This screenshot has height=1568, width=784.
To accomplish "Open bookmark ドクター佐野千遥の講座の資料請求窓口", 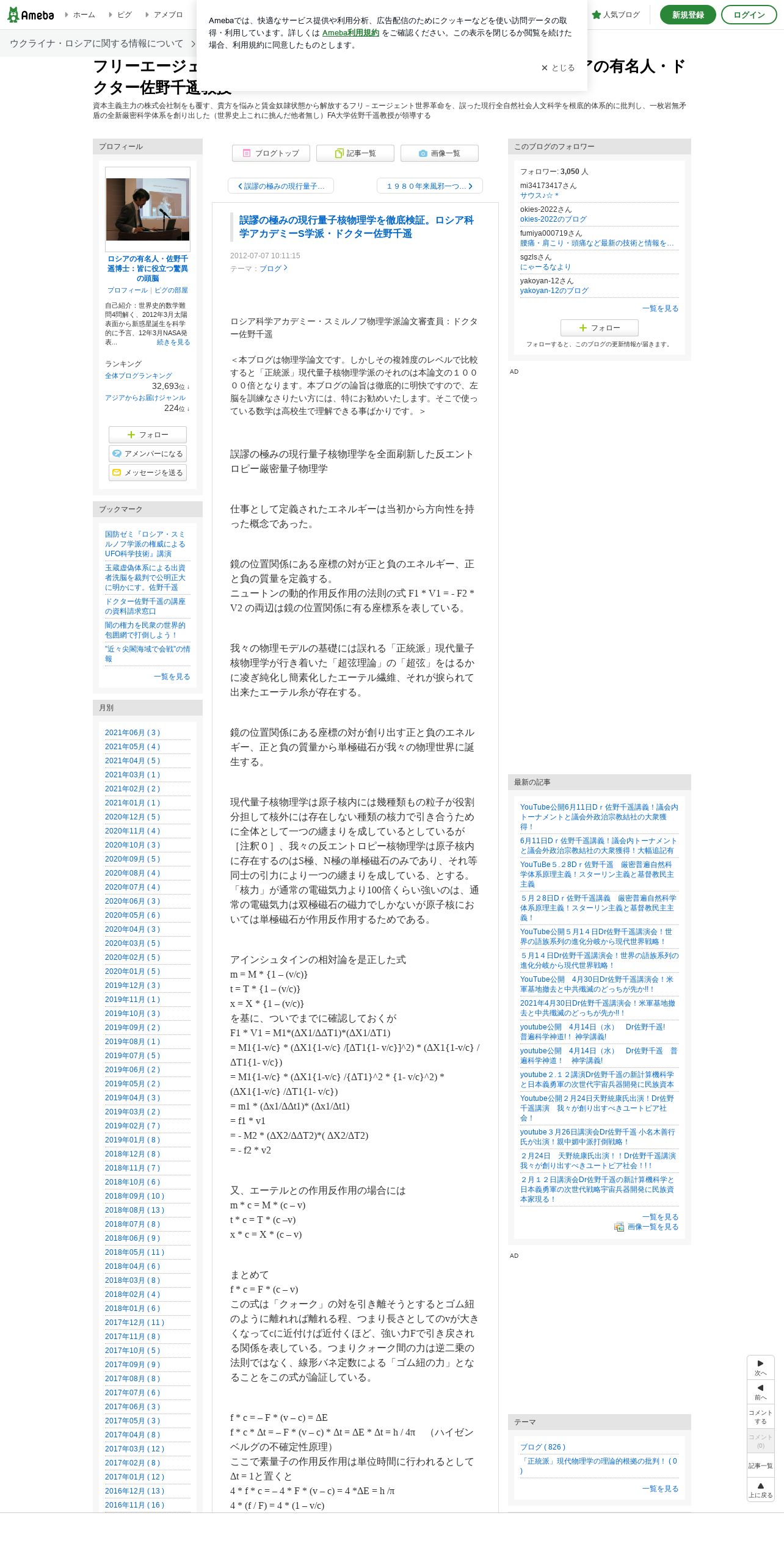I will tap(145, 606).
